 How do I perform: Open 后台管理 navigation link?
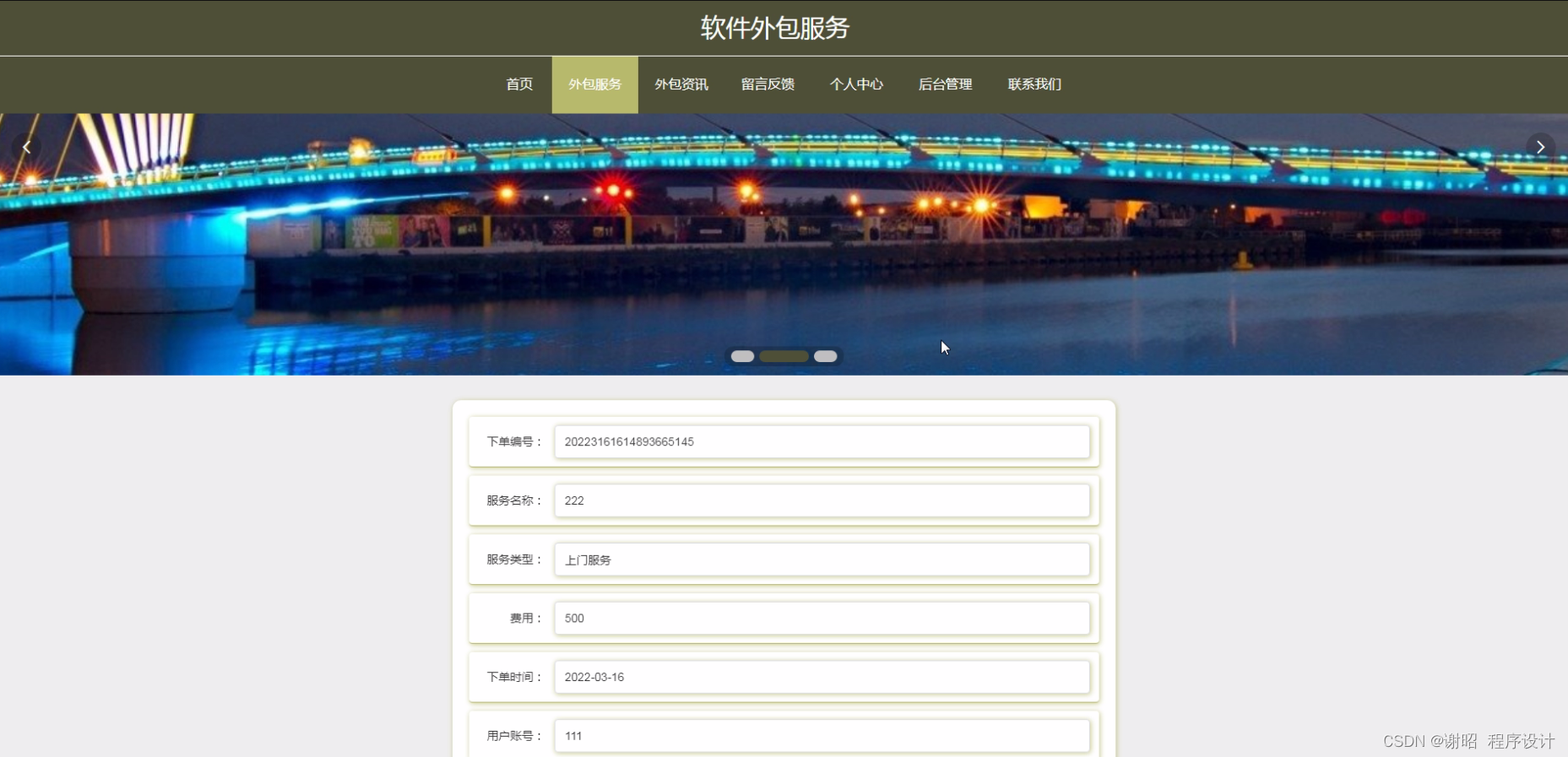point(945,84)
